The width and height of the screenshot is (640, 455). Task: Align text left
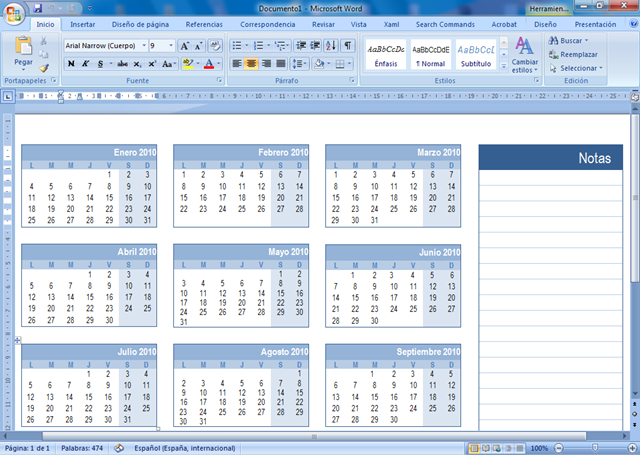(x=237, y=64)
